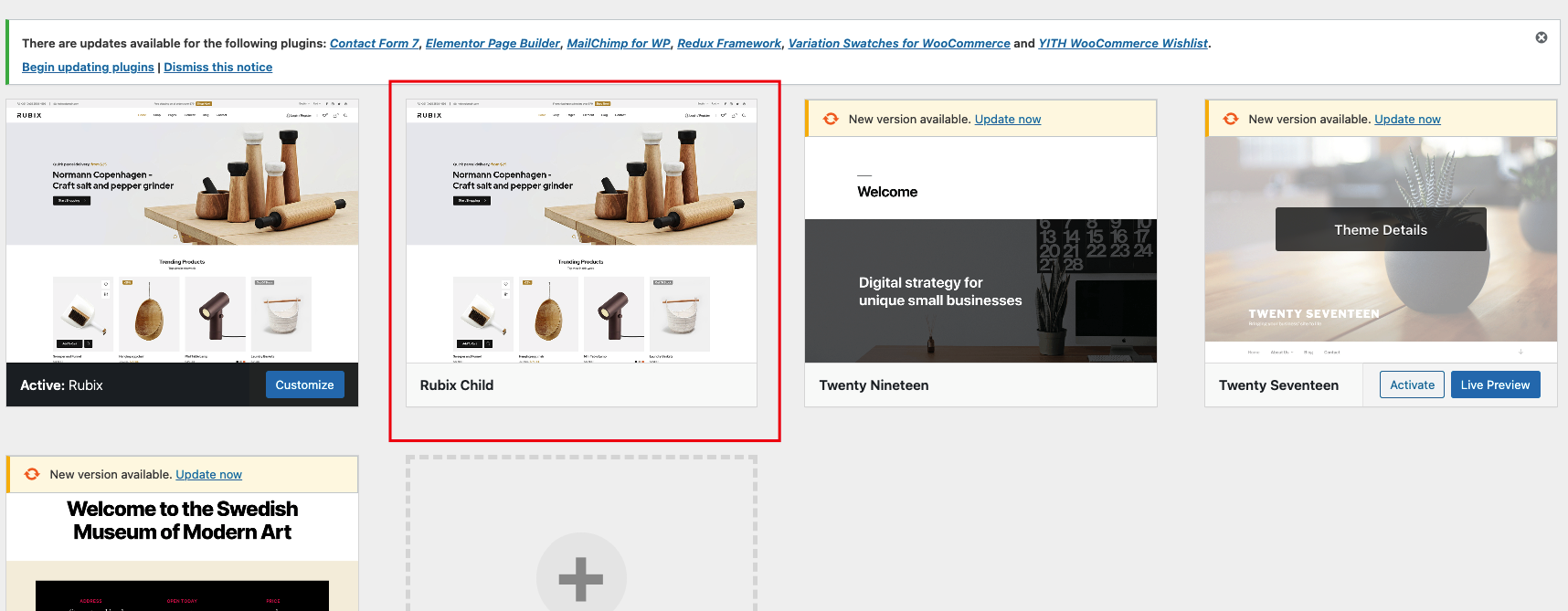Activate the Twenty Seventeen theme
The image size is (1568, 611).
[1412, 385]
